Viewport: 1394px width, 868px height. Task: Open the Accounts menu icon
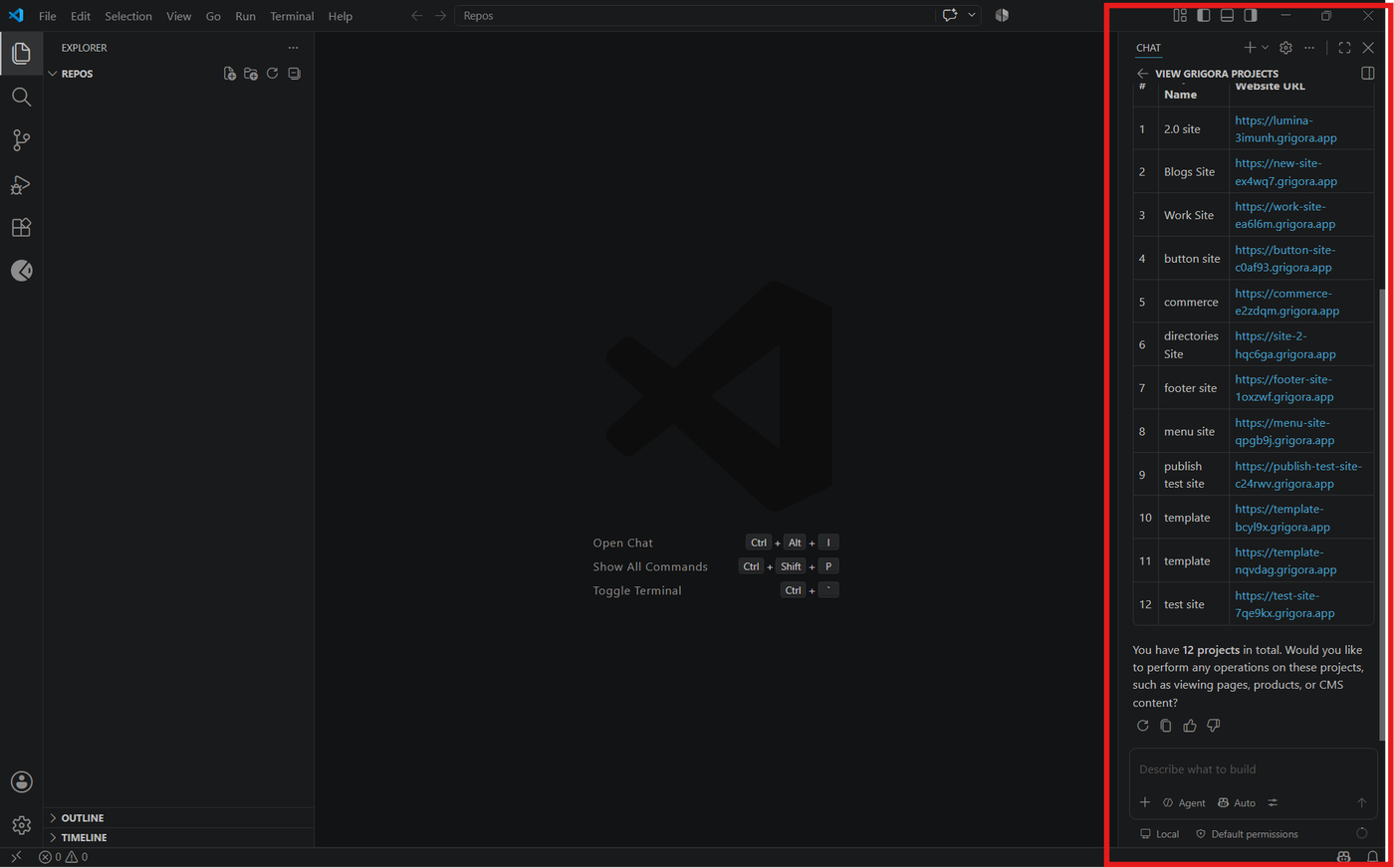21,782
